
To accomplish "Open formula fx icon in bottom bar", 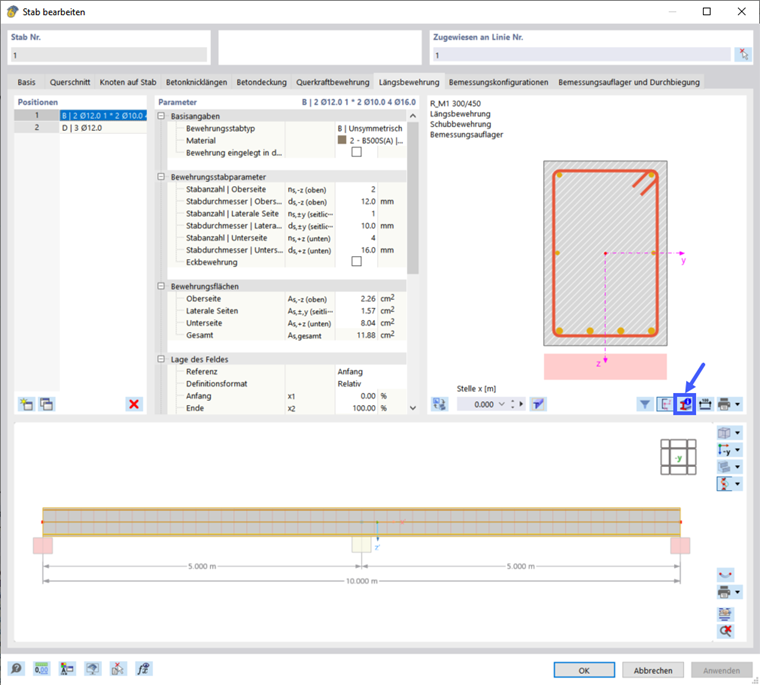I will click(x=143, y=669).
